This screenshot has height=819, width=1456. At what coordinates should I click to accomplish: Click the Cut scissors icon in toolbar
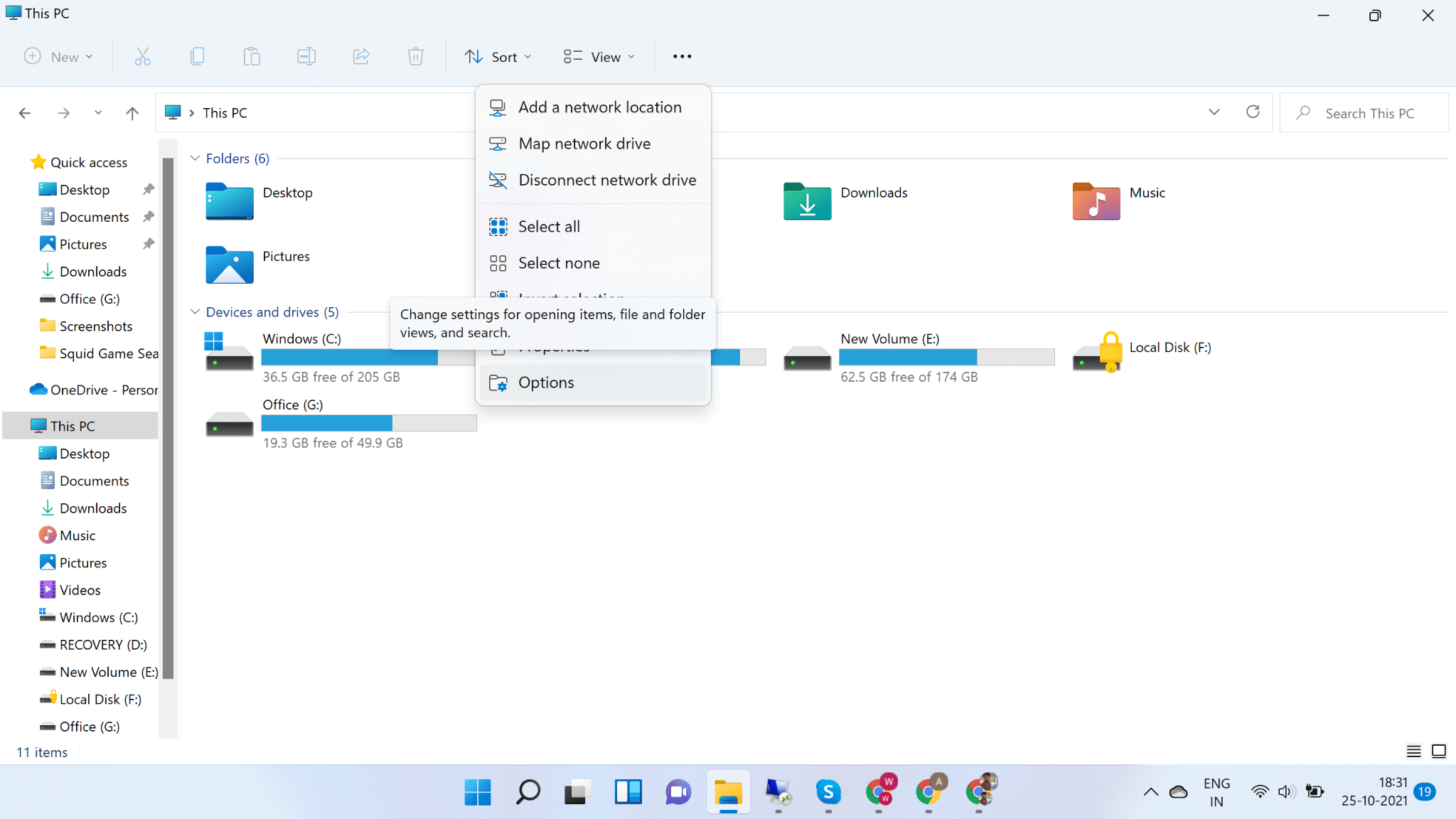coord(142,57)
